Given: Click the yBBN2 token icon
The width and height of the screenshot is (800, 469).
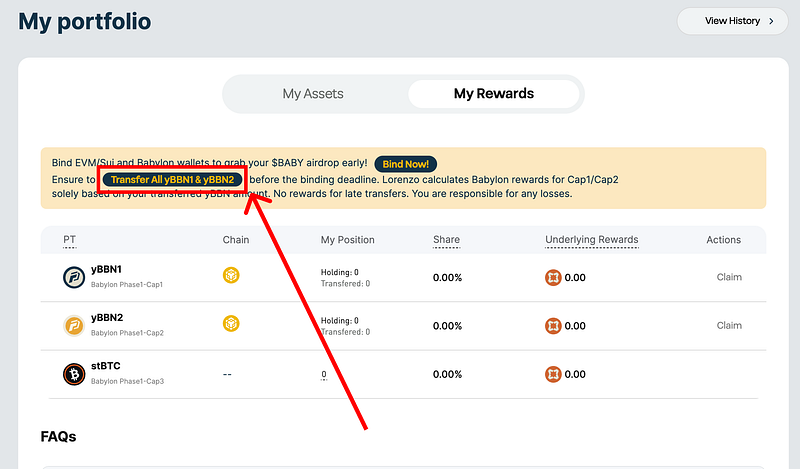Looking at the screenshot, I should click(74, 325).
